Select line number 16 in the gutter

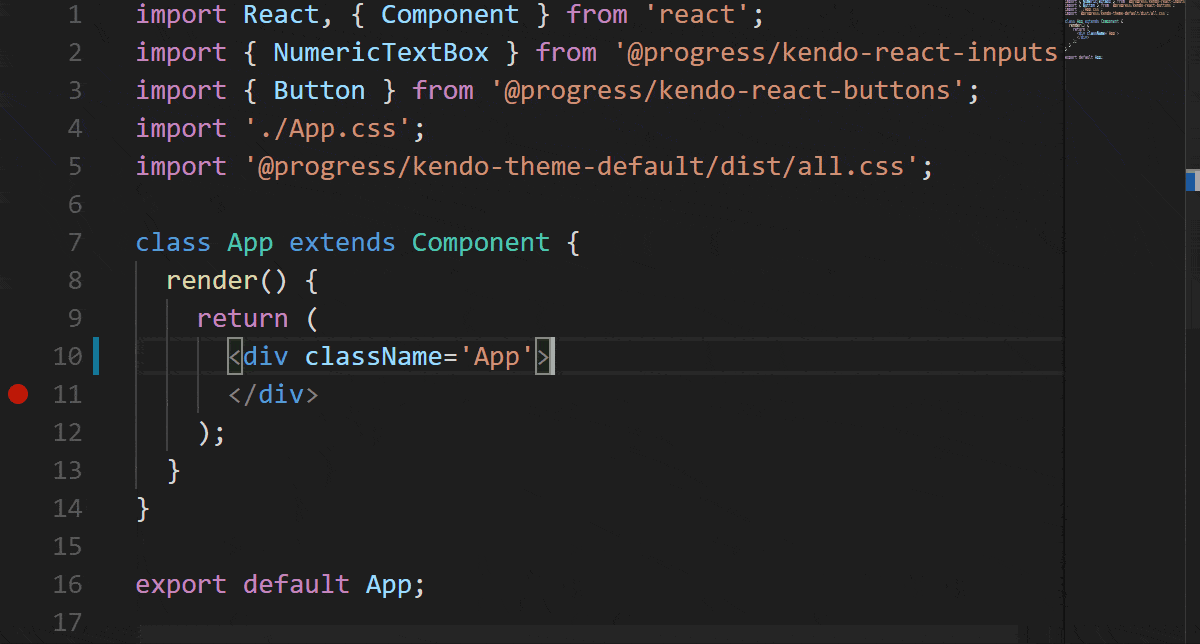[x=68, y=585]
